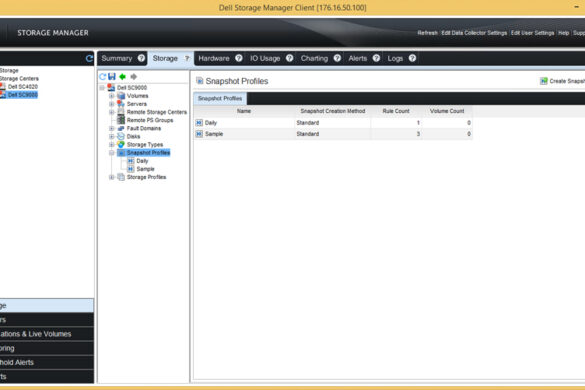Collapse the Snapshot Profiles tree node
This screenshot has height=390, width=585.
[112, 153]
